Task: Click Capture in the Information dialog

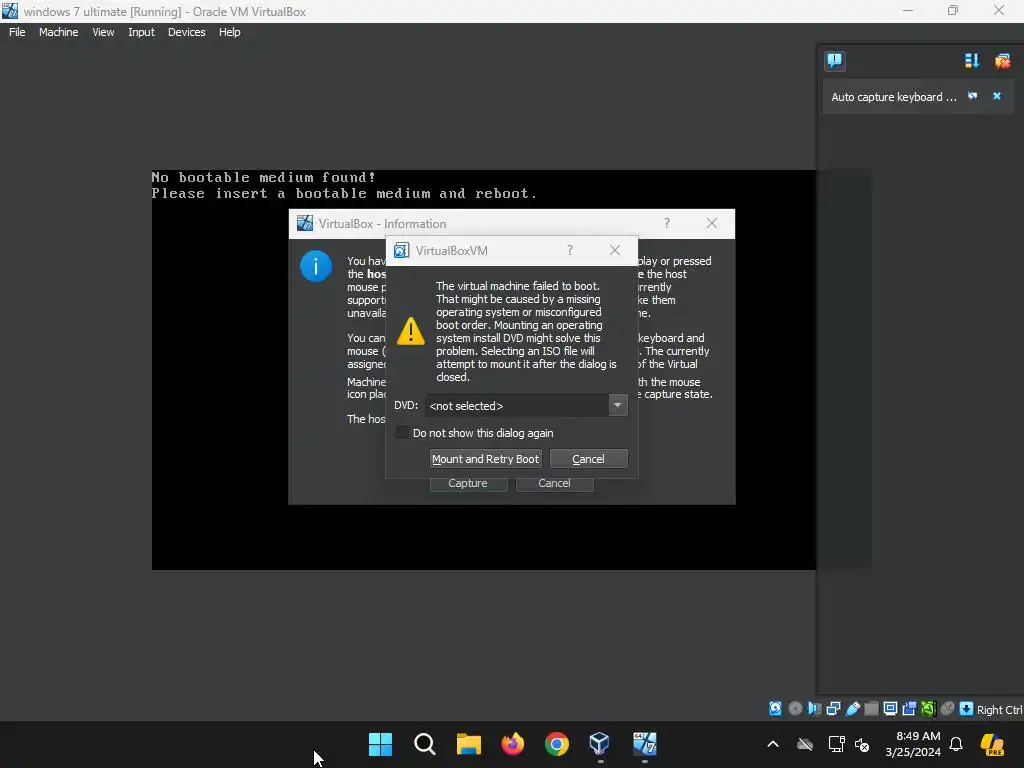Action: pos(468,483)
